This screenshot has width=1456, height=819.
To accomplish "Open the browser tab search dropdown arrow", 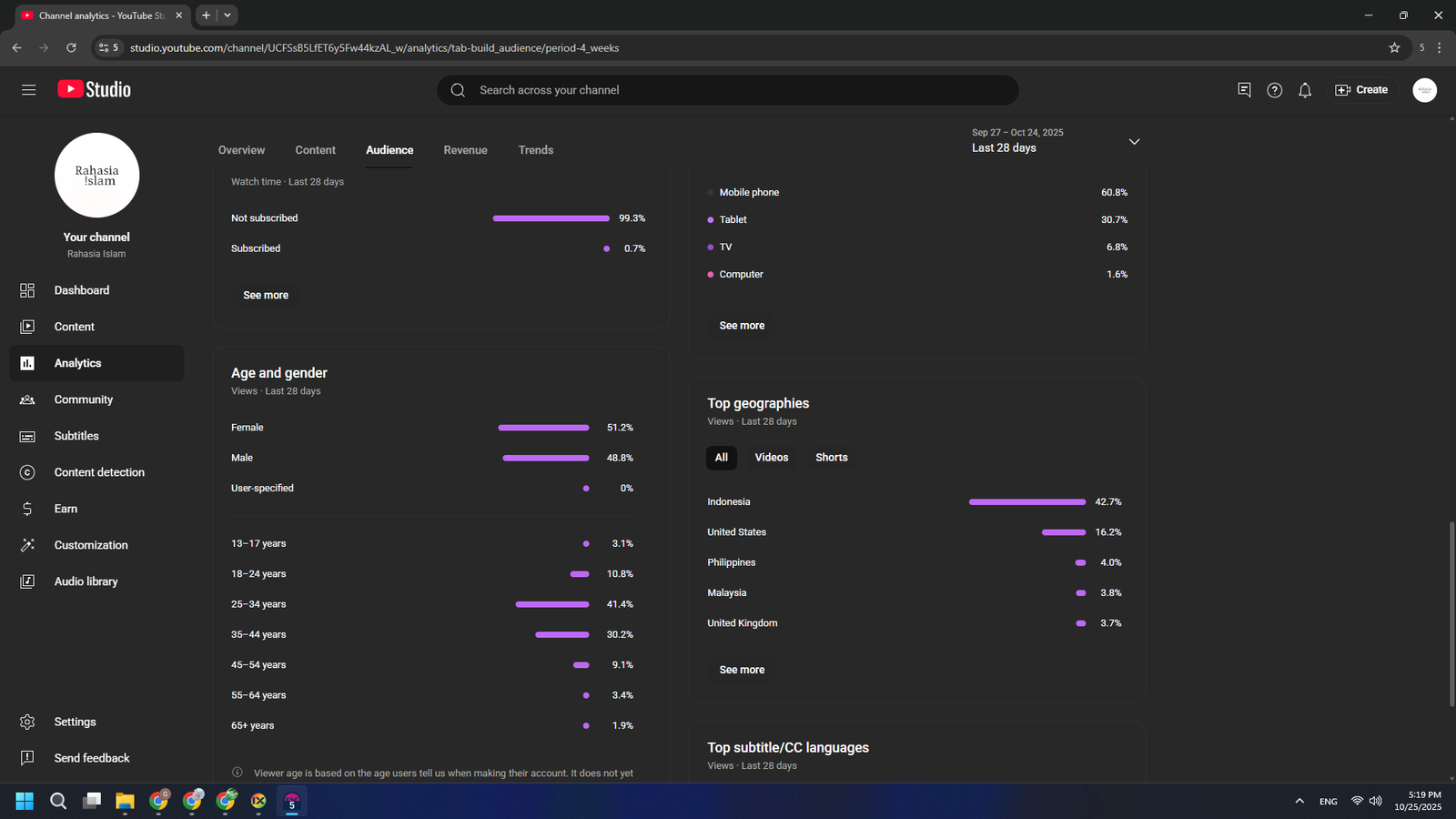I will pos(227,15).
